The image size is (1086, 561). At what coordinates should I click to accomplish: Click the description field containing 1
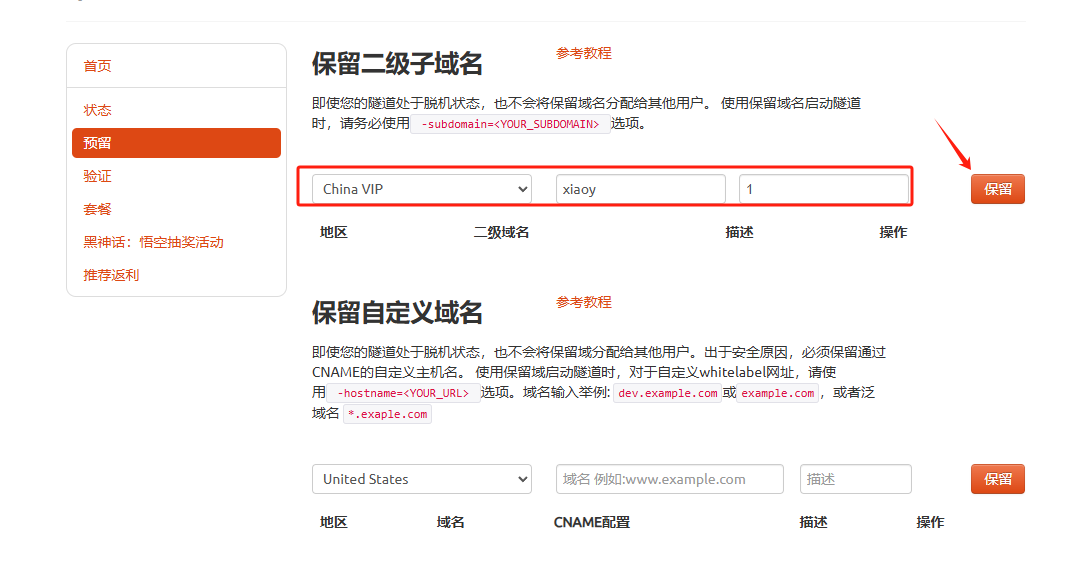[x=824, y=189]
